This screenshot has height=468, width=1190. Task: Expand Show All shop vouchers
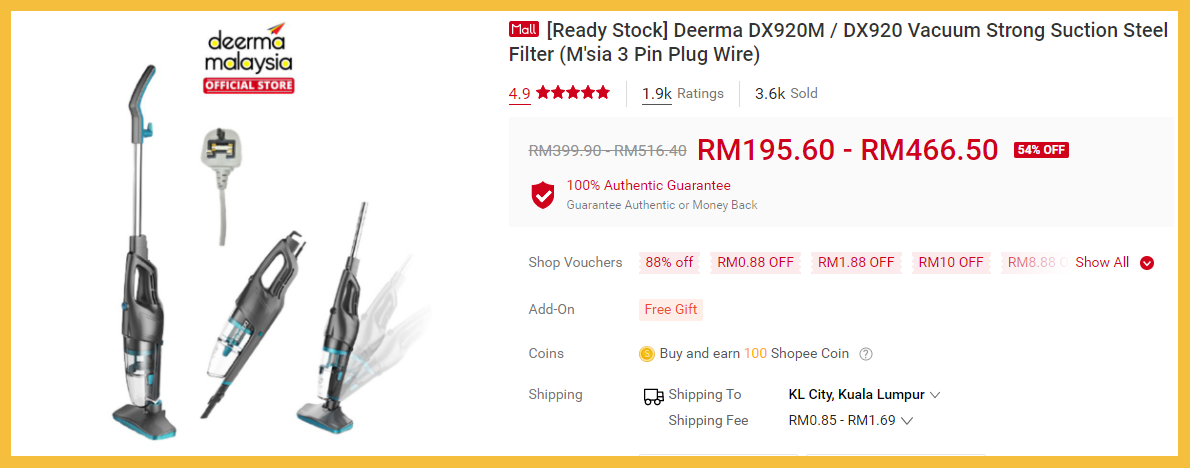(1115, 262)
